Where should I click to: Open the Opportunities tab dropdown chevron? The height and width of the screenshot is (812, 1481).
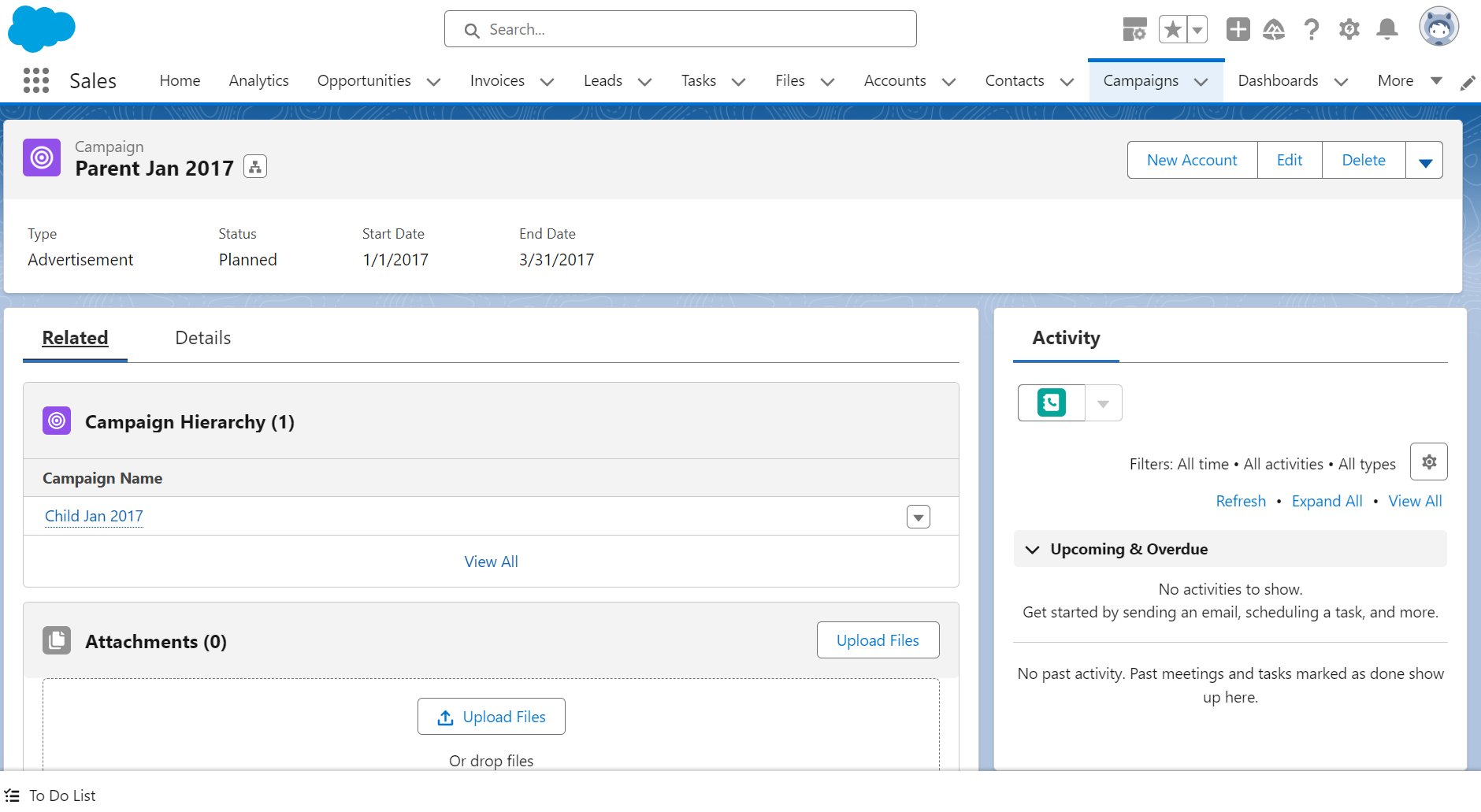tap(433, 82)
